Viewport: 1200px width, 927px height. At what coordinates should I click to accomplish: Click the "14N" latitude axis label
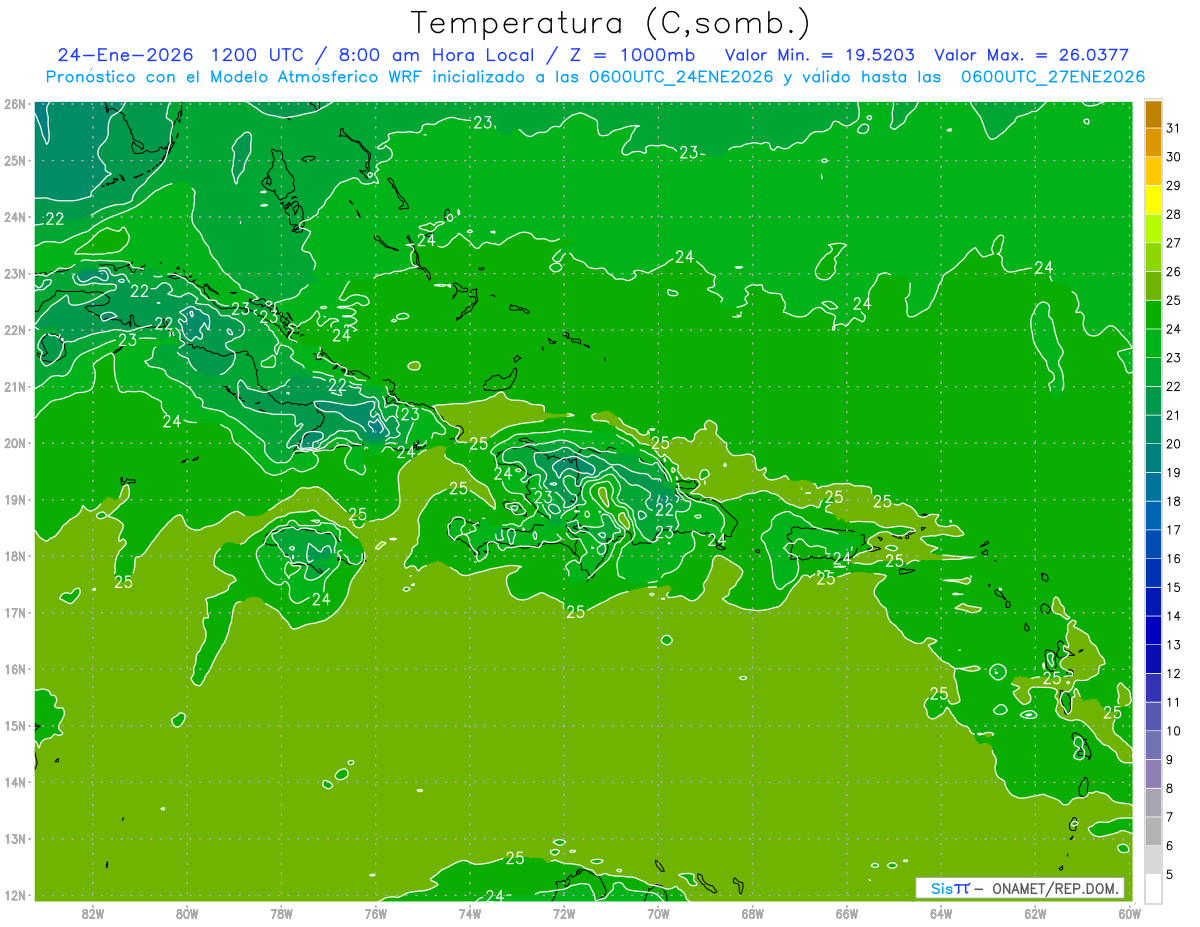[x=15, y=782]
